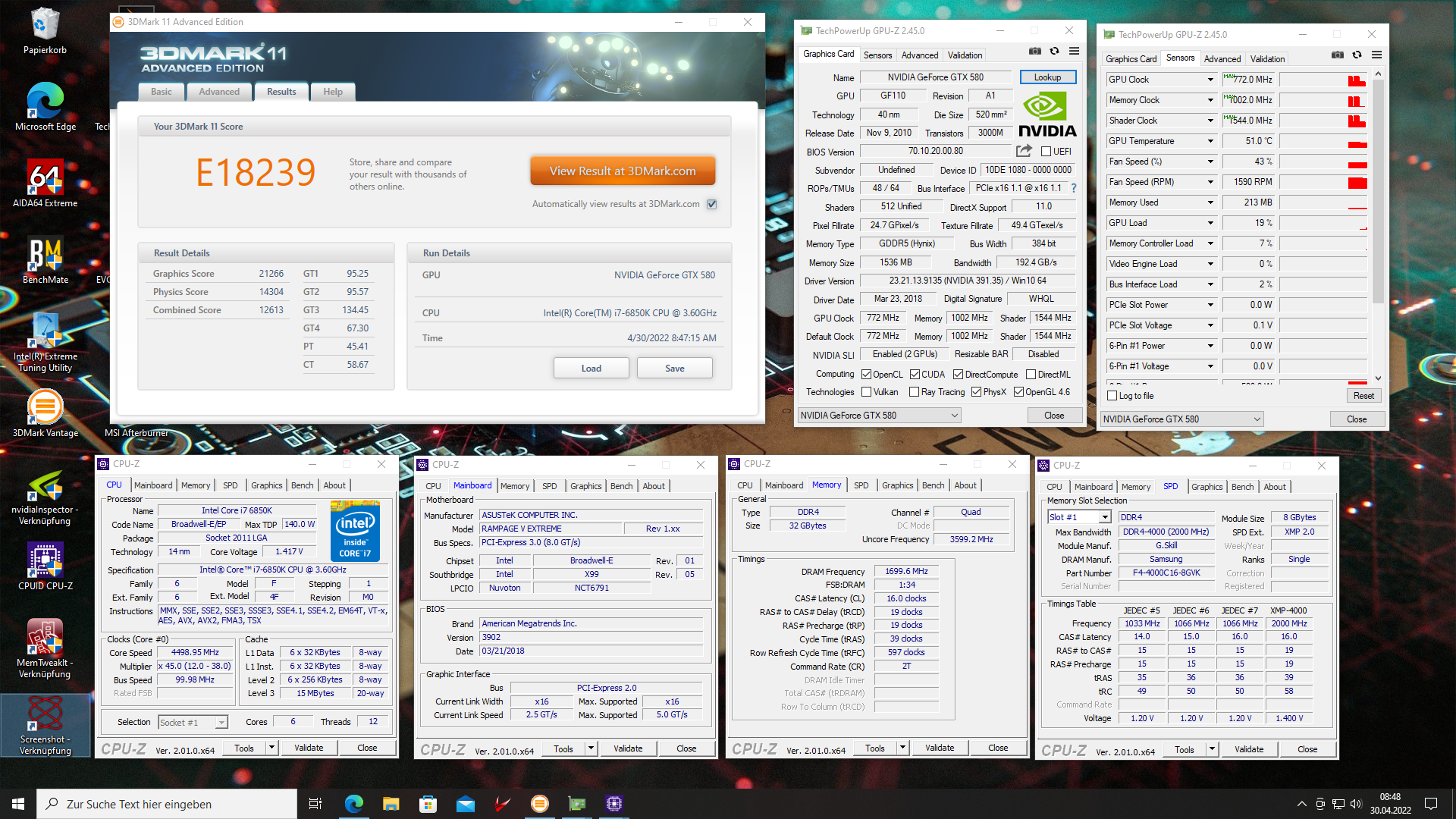Open the hamburger menu in GPU-Z Graphics Card window
The width and height of the screenshot is (1456, 819).
(x=1074, y=52)
